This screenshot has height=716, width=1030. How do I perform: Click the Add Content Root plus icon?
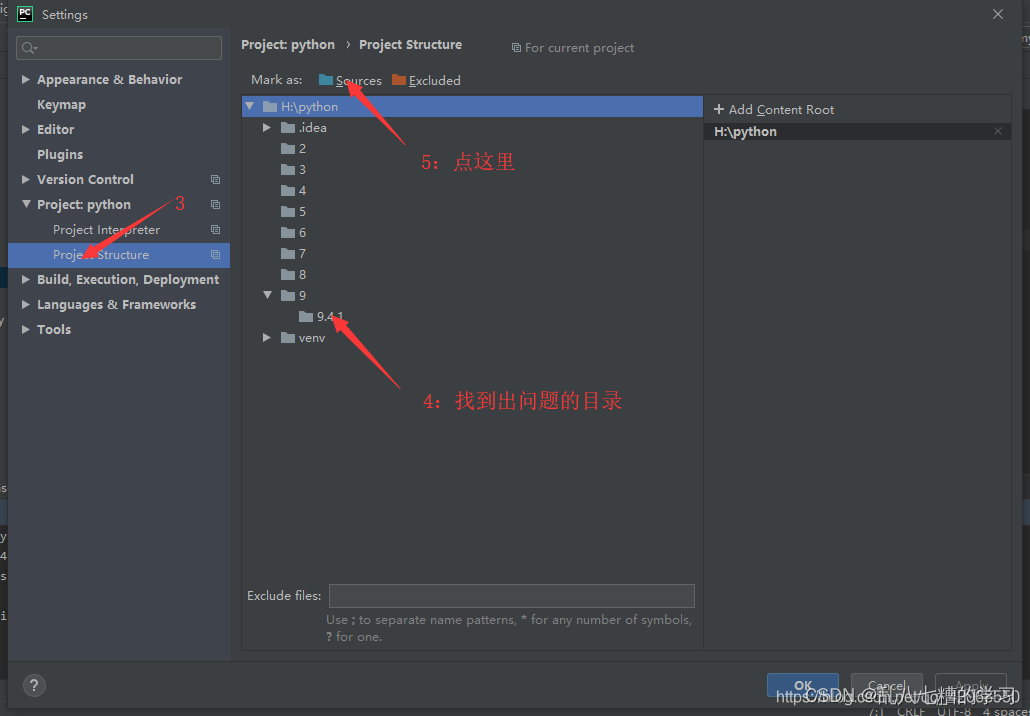pos(719,109)
